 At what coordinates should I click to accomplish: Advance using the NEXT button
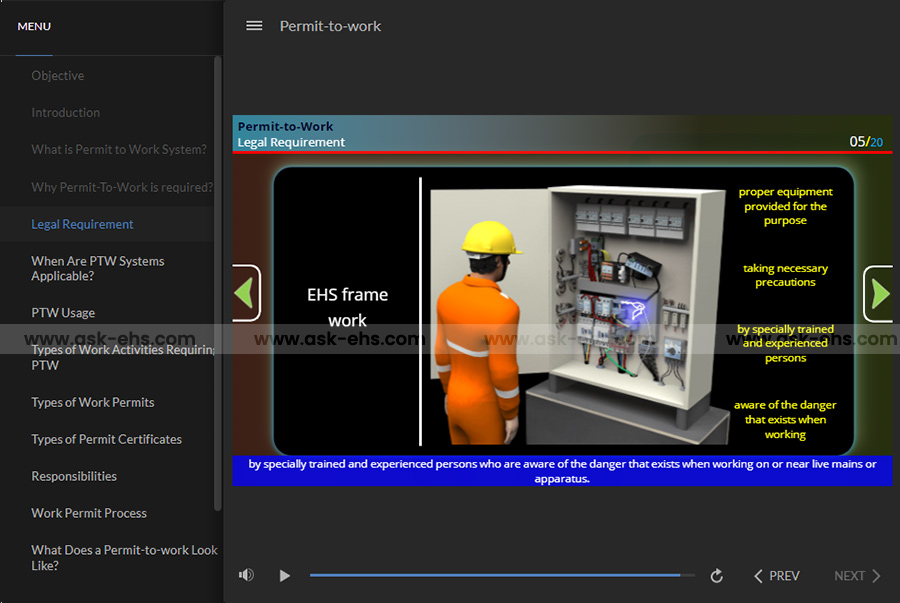857,576
